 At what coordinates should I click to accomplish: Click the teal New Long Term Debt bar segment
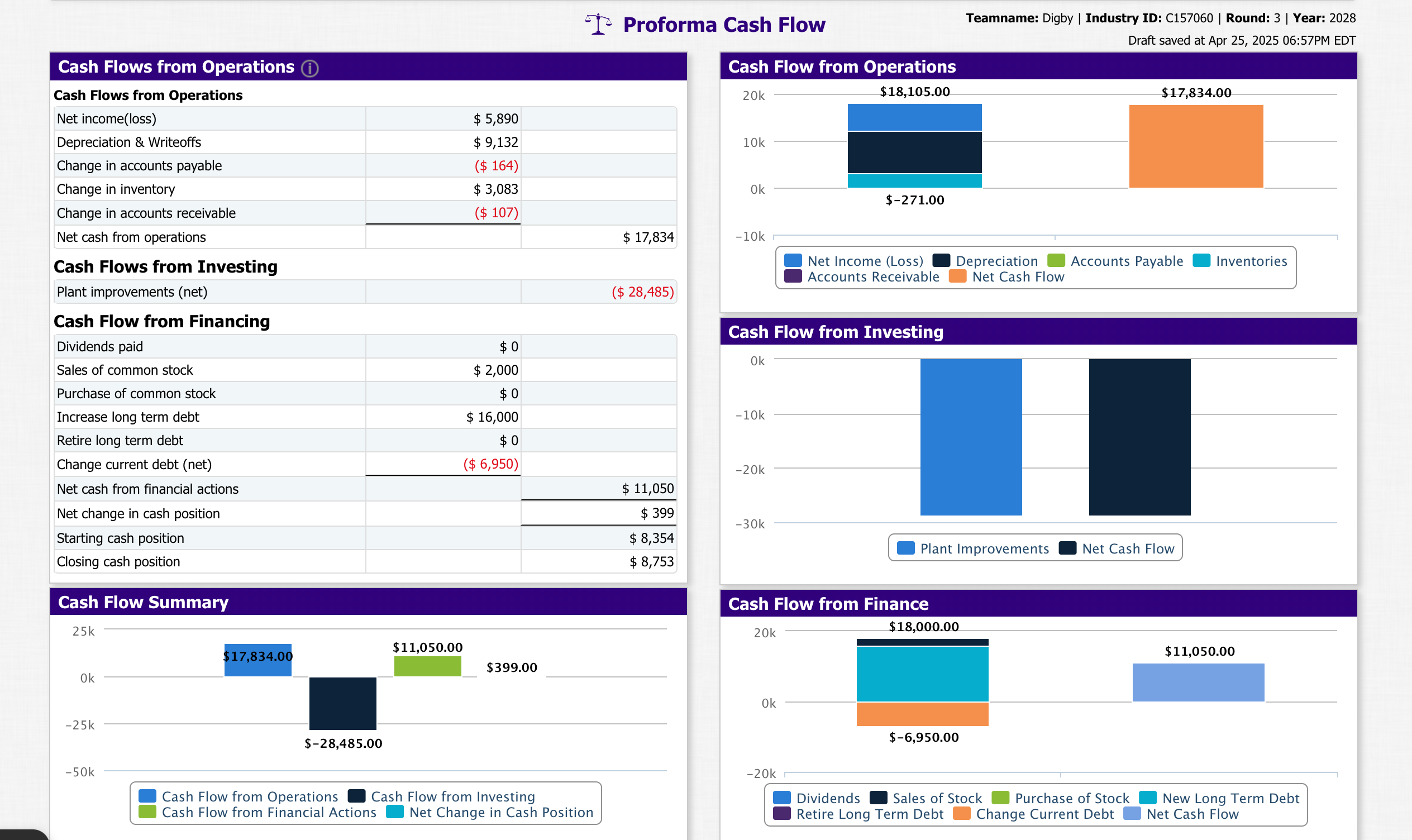[923, 674]
